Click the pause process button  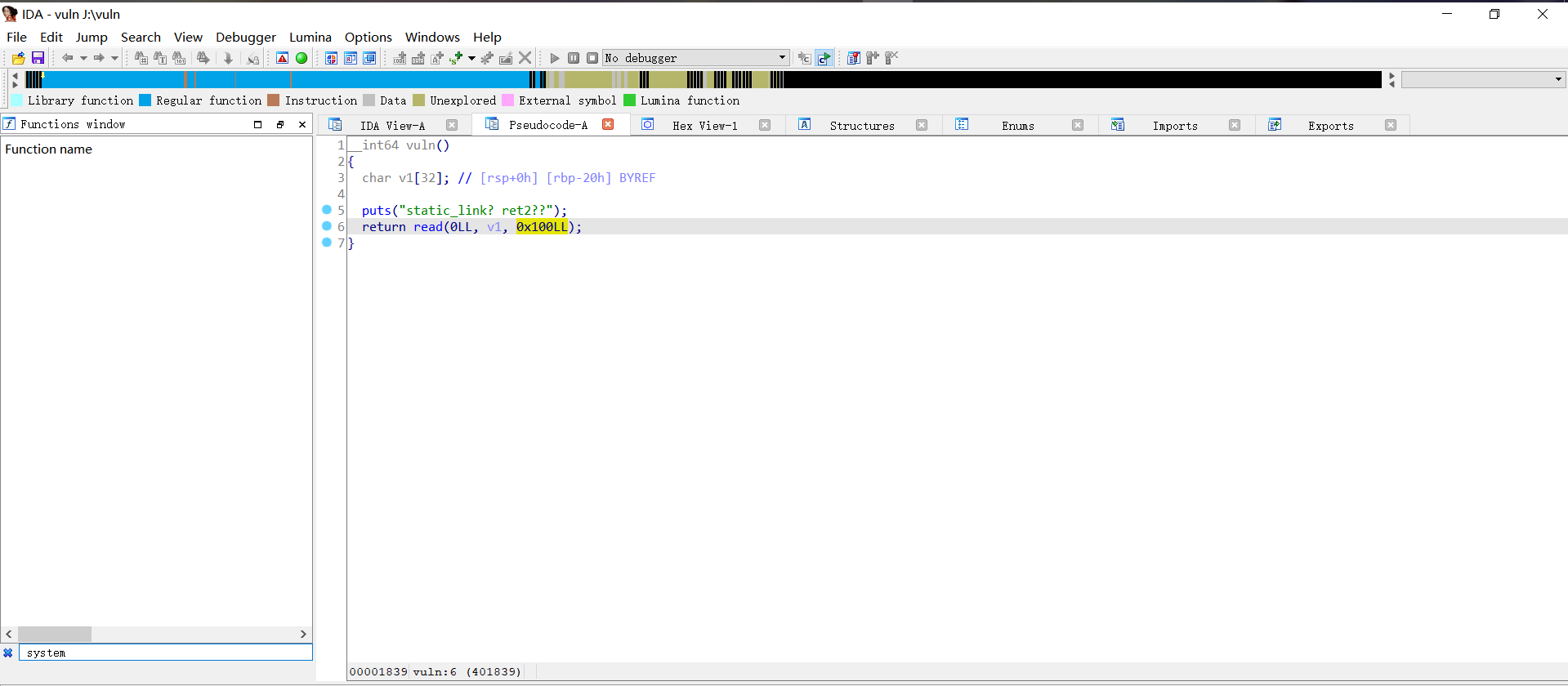pyautogui.click(x=574, y=58)
